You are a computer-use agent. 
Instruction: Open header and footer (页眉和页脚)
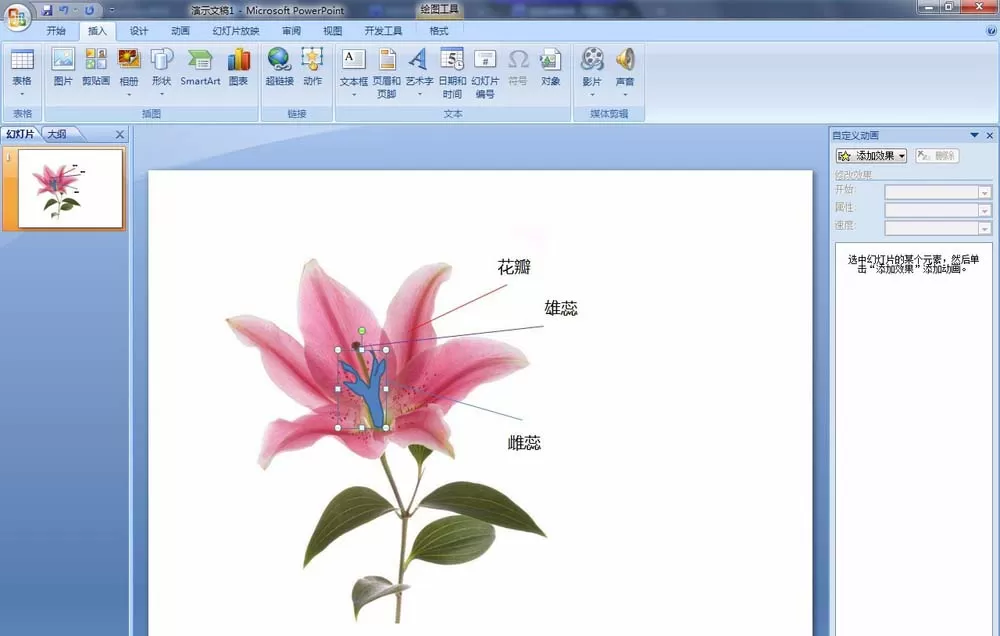(386, 73)
